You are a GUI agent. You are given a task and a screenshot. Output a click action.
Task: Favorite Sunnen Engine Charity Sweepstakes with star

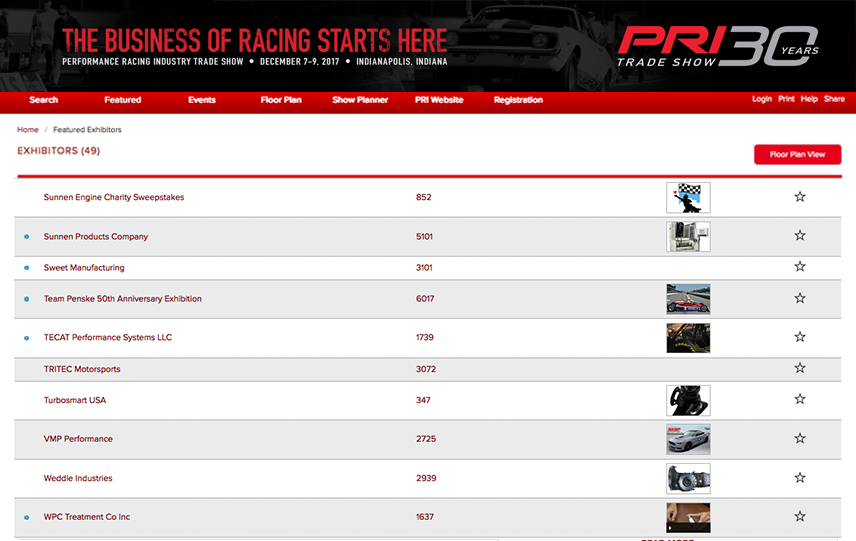click(800, 197)
